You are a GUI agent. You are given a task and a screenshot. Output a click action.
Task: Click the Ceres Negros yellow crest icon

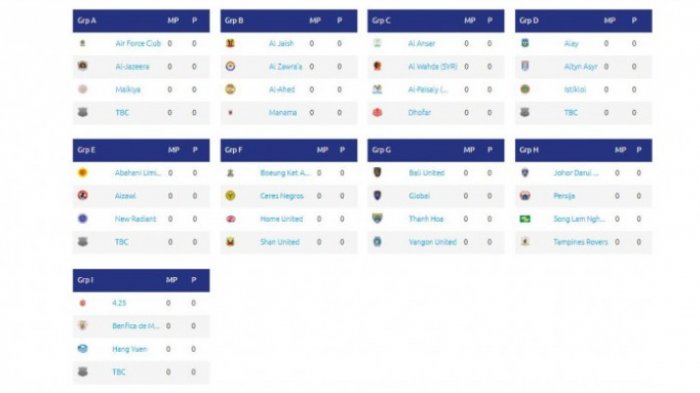tap(230, 196)
